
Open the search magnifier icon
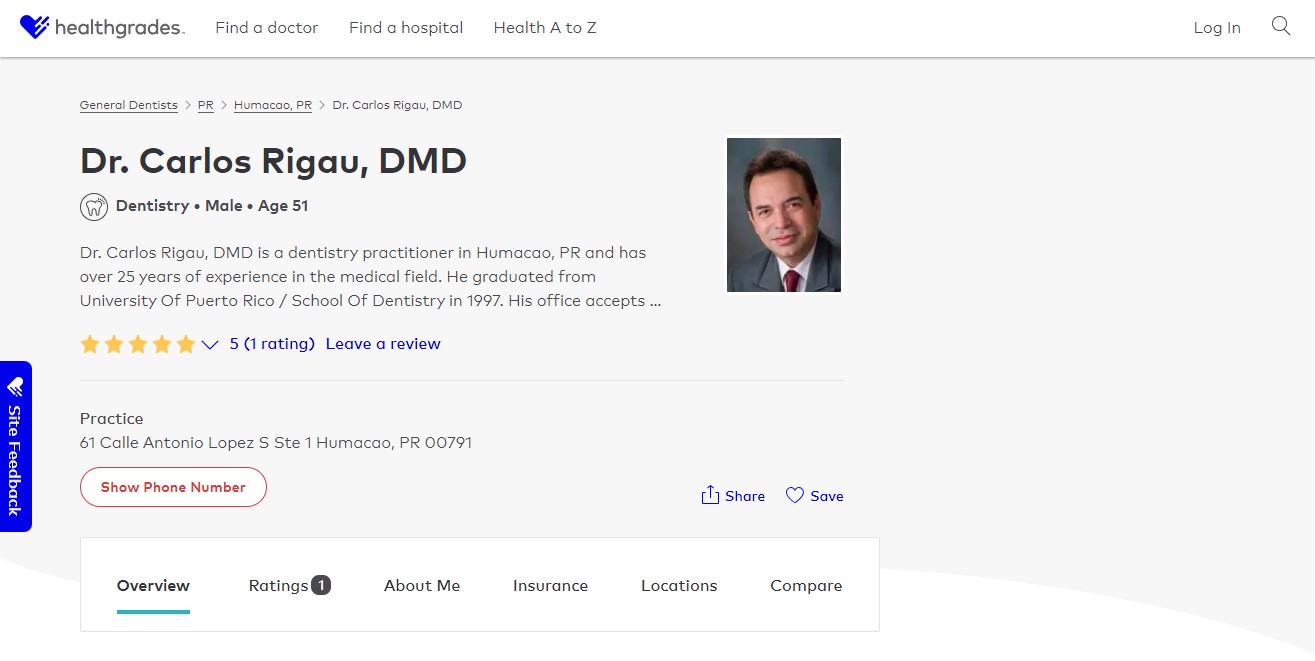pos(1280,27)
